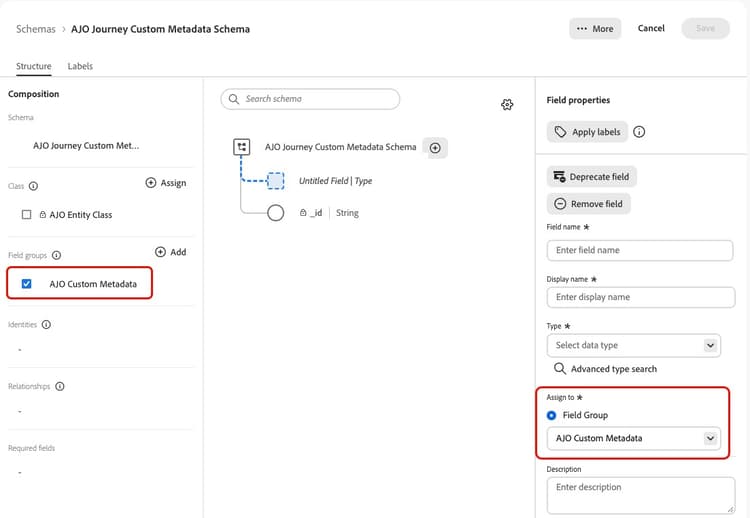Click the info icon beside Identities

[46, 325]
